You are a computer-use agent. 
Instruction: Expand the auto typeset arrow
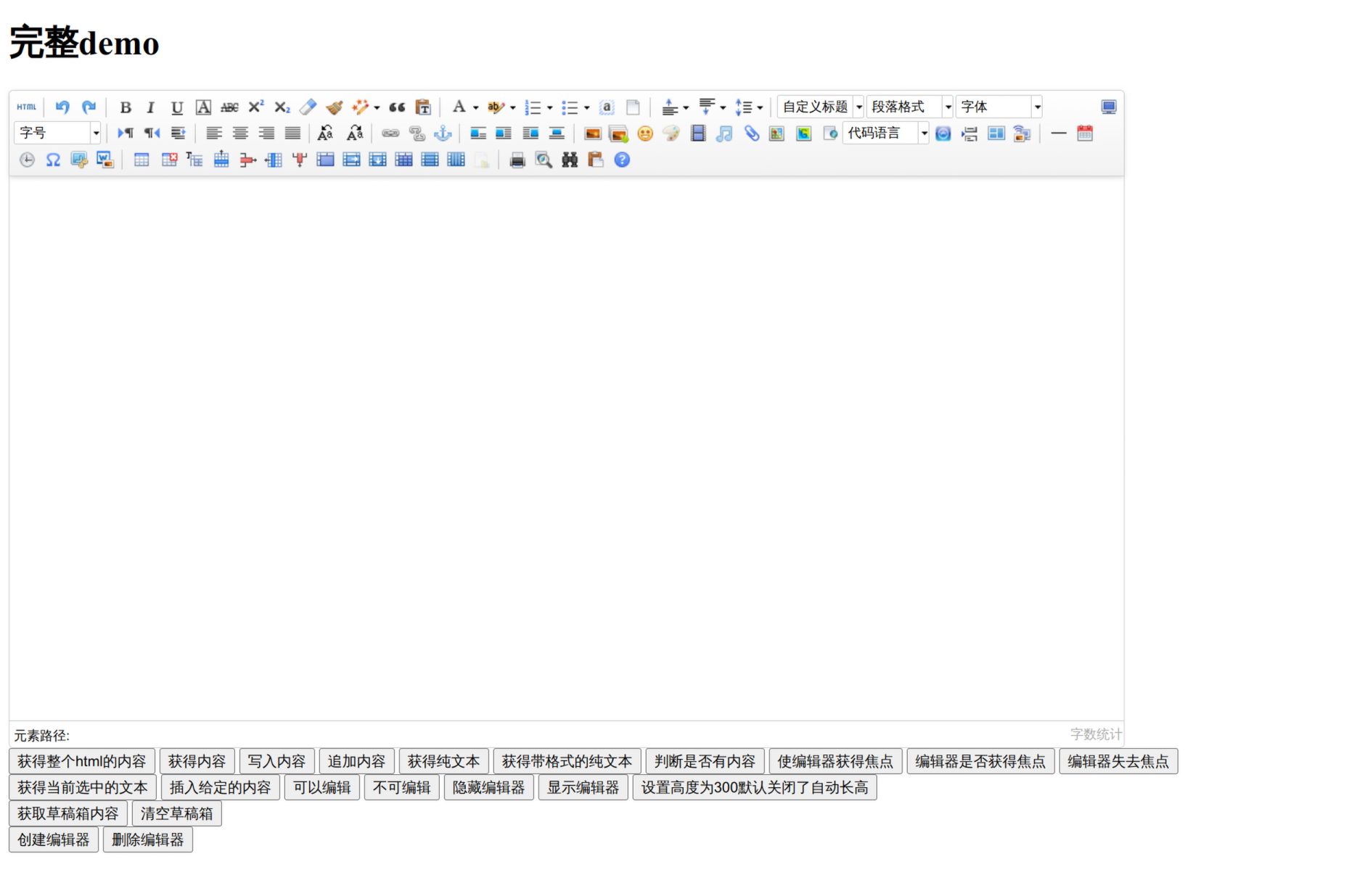click(x=377, y=108)
